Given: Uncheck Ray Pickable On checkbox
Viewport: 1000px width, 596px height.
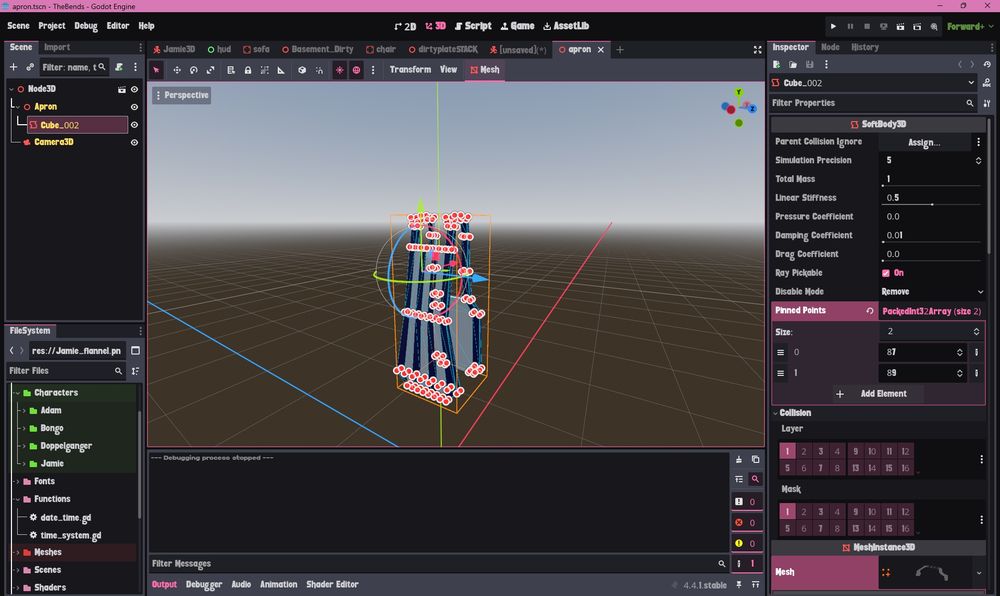Looking at the screenshot, I should pyautogui.click(x=886, y=273).
